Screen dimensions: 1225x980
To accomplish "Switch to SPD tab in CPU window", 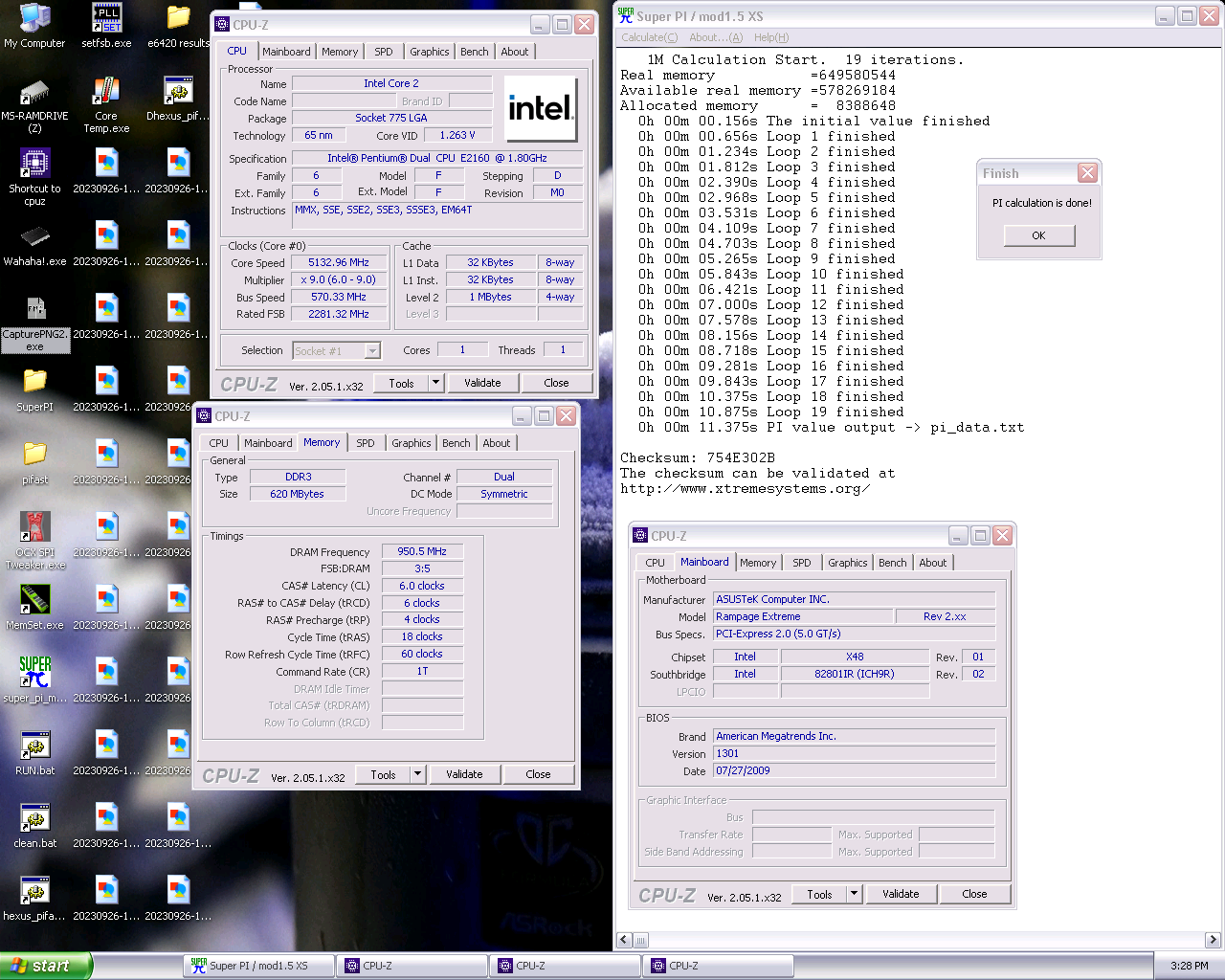I will pos(384,52).
